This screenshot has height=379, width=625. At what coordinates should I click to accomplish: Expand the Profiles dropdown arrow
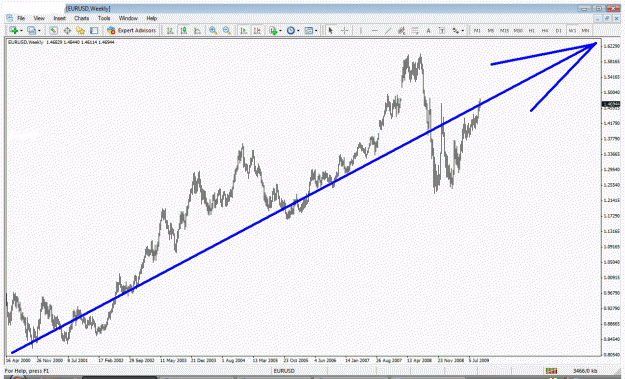pos(39,31)
